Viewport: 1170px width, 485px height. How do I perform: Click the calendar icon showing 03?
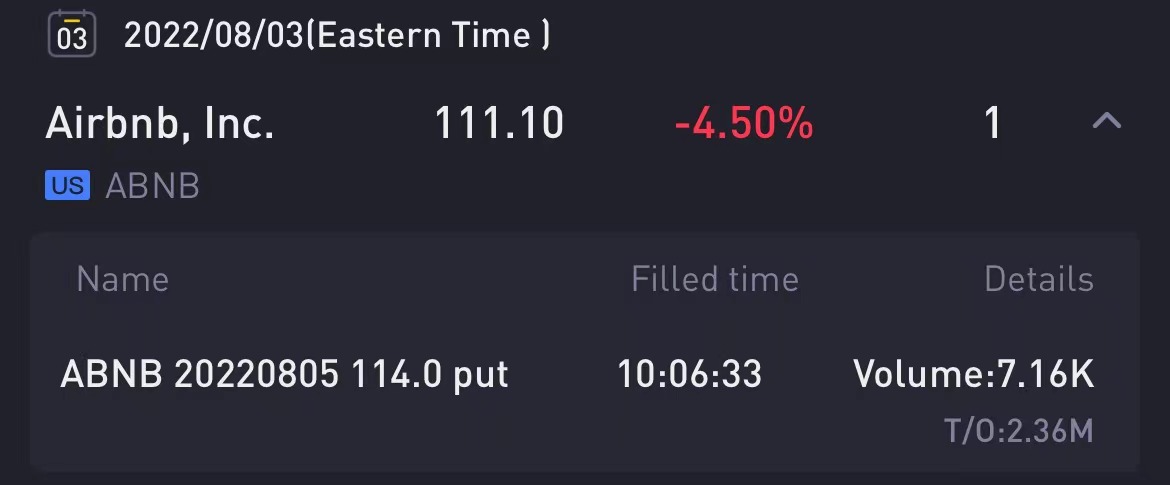click(x=72, y=34)
